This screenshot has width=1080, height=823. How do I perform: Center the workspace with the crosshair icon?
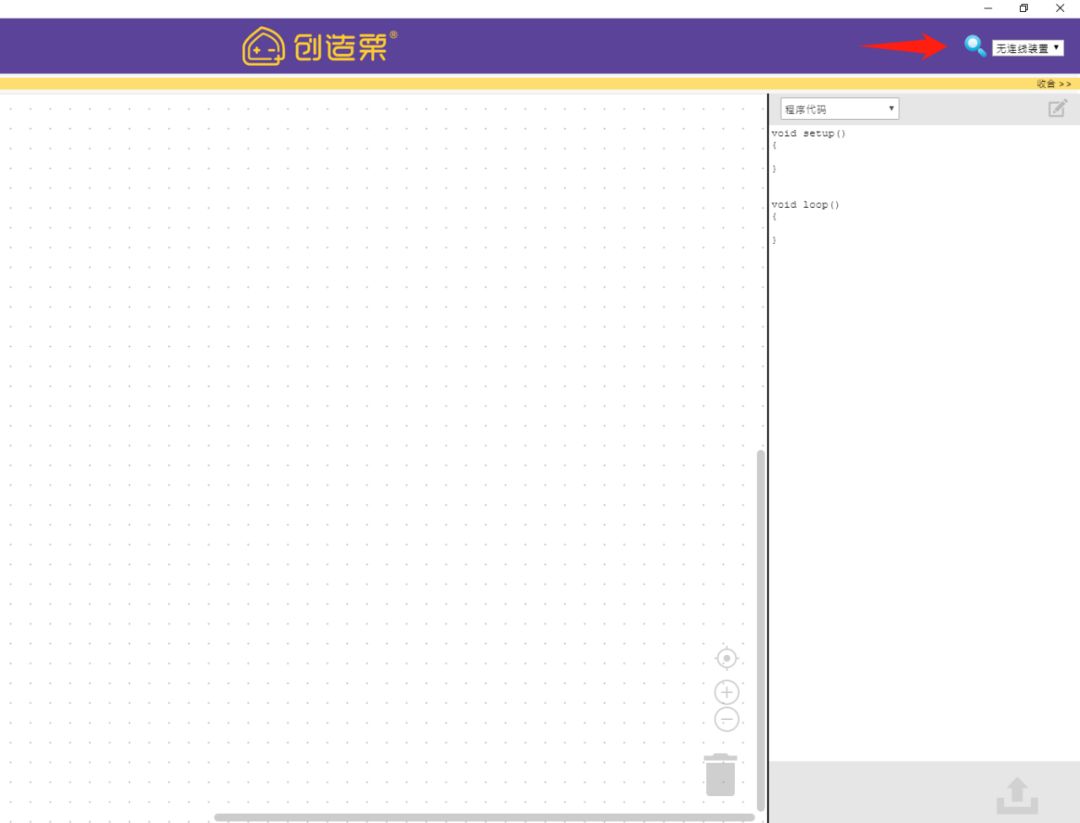click(x=727, y=658)
